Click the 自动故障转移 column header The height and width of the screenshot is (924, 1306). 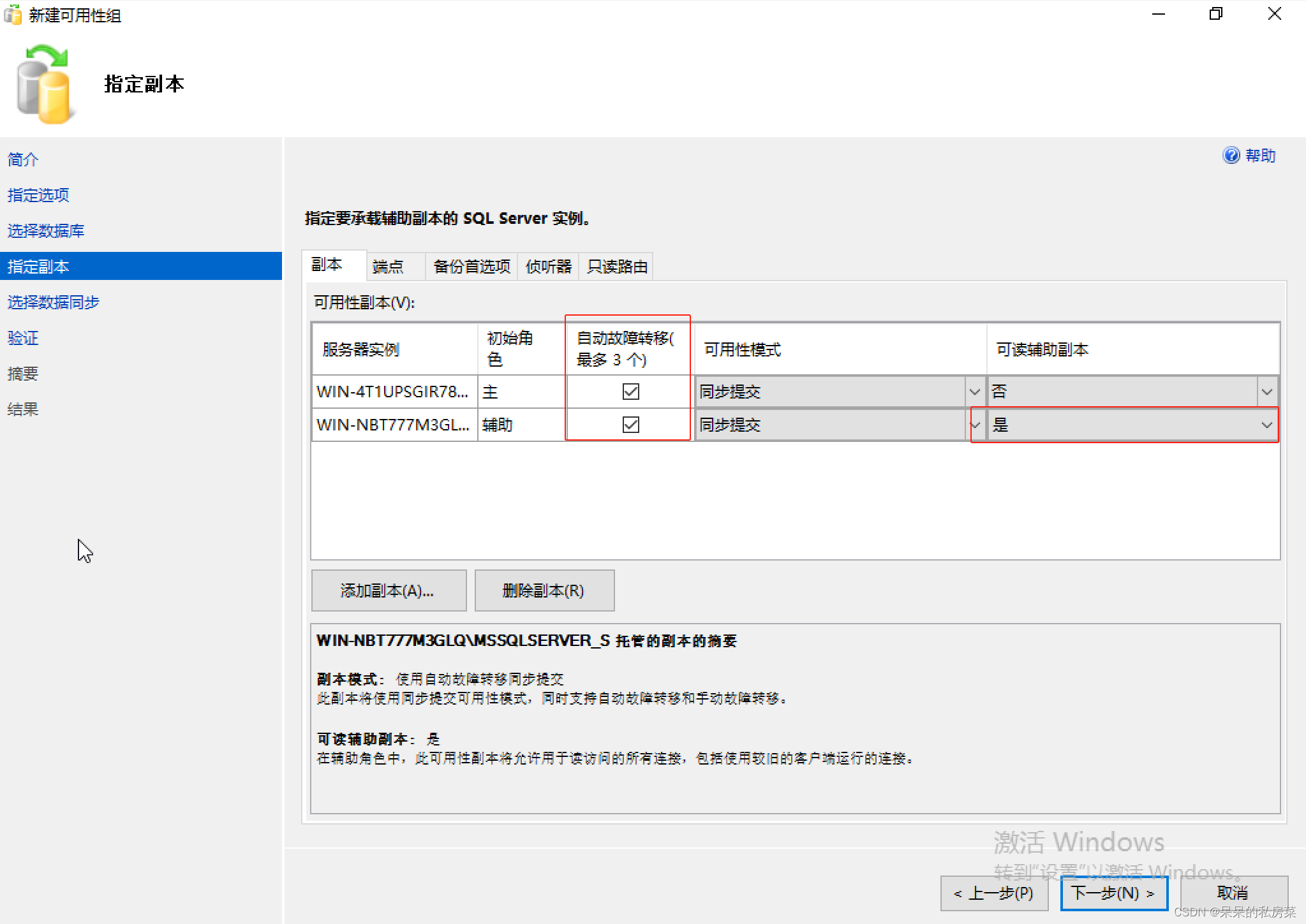(x=629, y=349)
